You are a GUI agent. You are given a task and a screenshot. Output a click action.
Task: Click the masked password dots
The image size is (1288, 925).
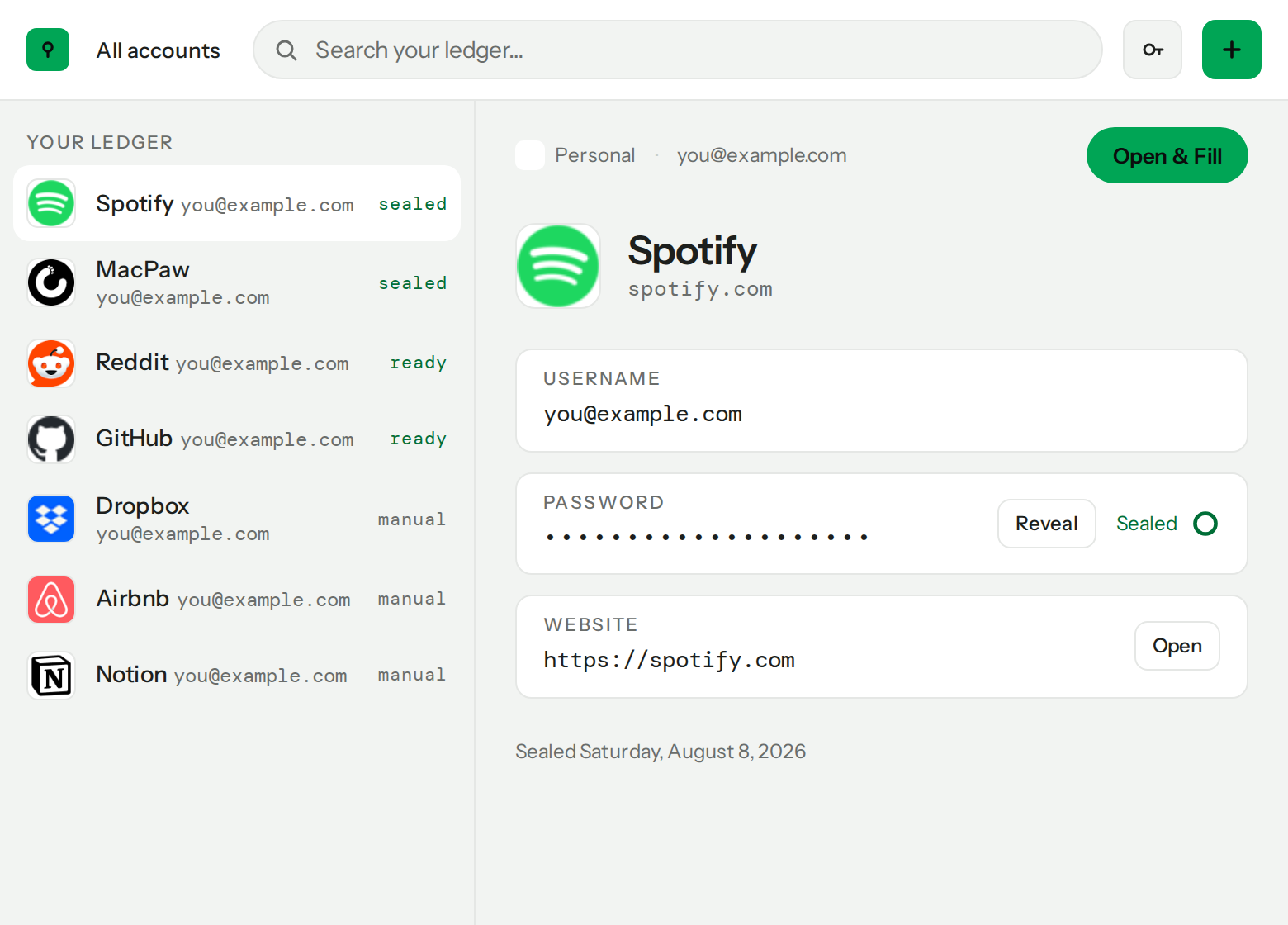point(707,537)
